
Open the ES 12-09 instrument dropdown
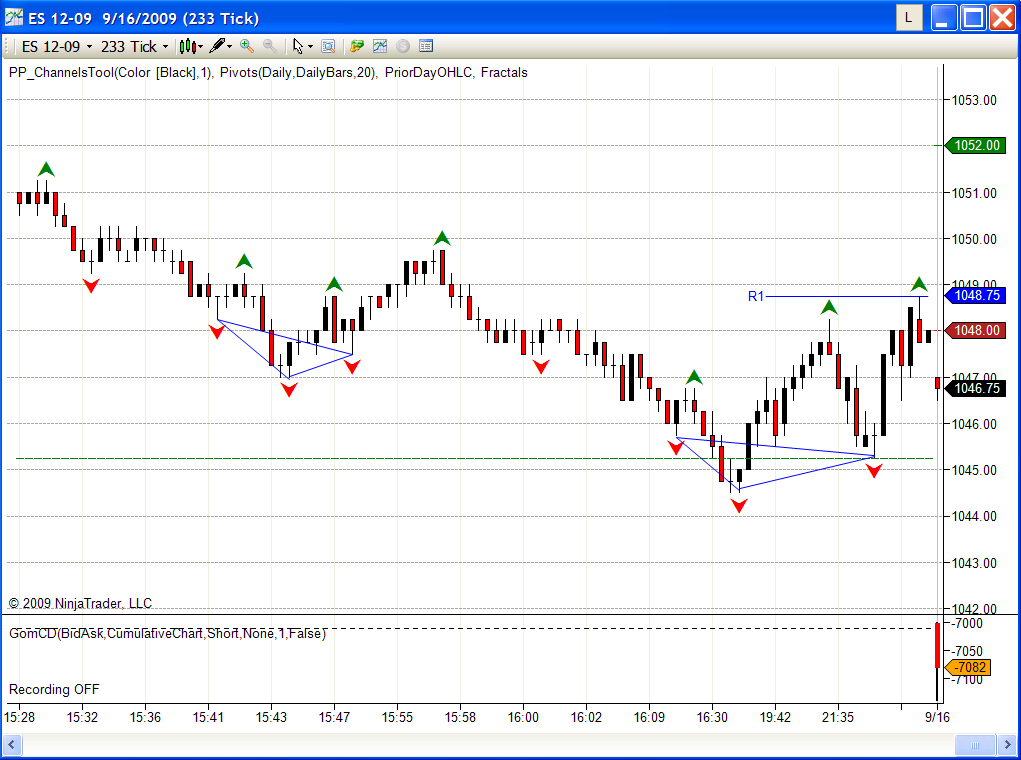(57, 47)
